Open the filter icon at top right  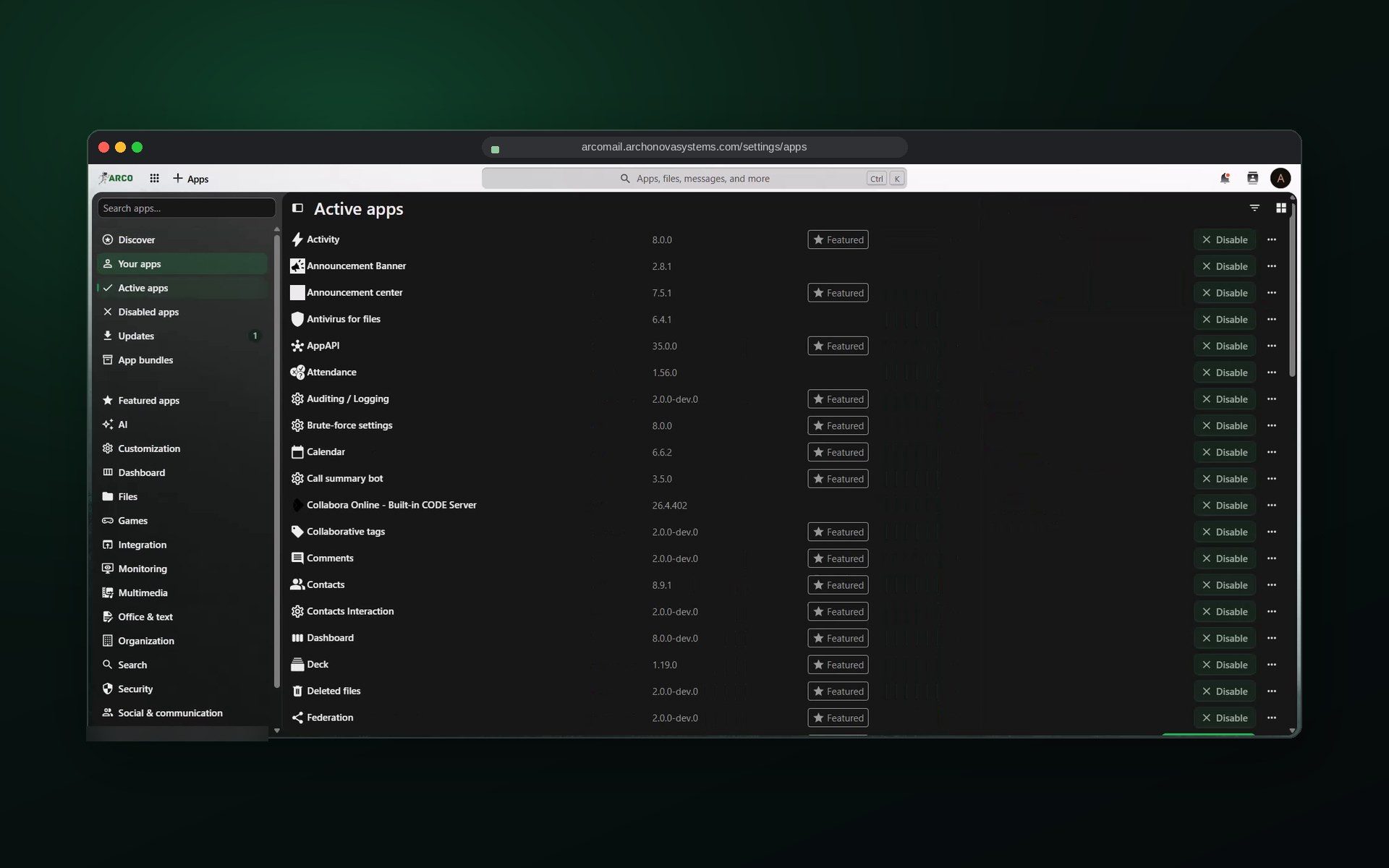1254,208
